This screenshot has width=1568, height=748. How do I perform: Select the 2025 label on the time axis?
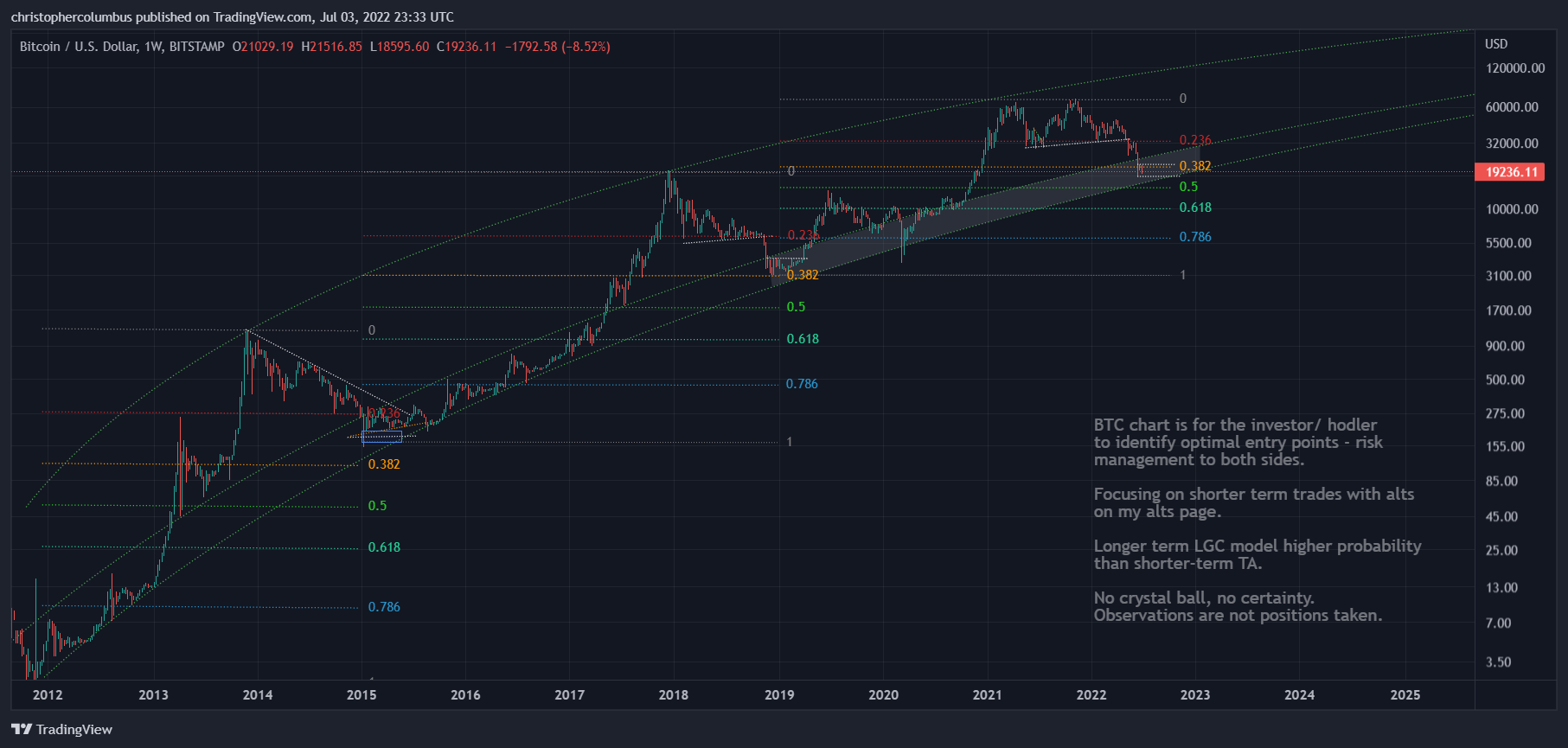1405,694
